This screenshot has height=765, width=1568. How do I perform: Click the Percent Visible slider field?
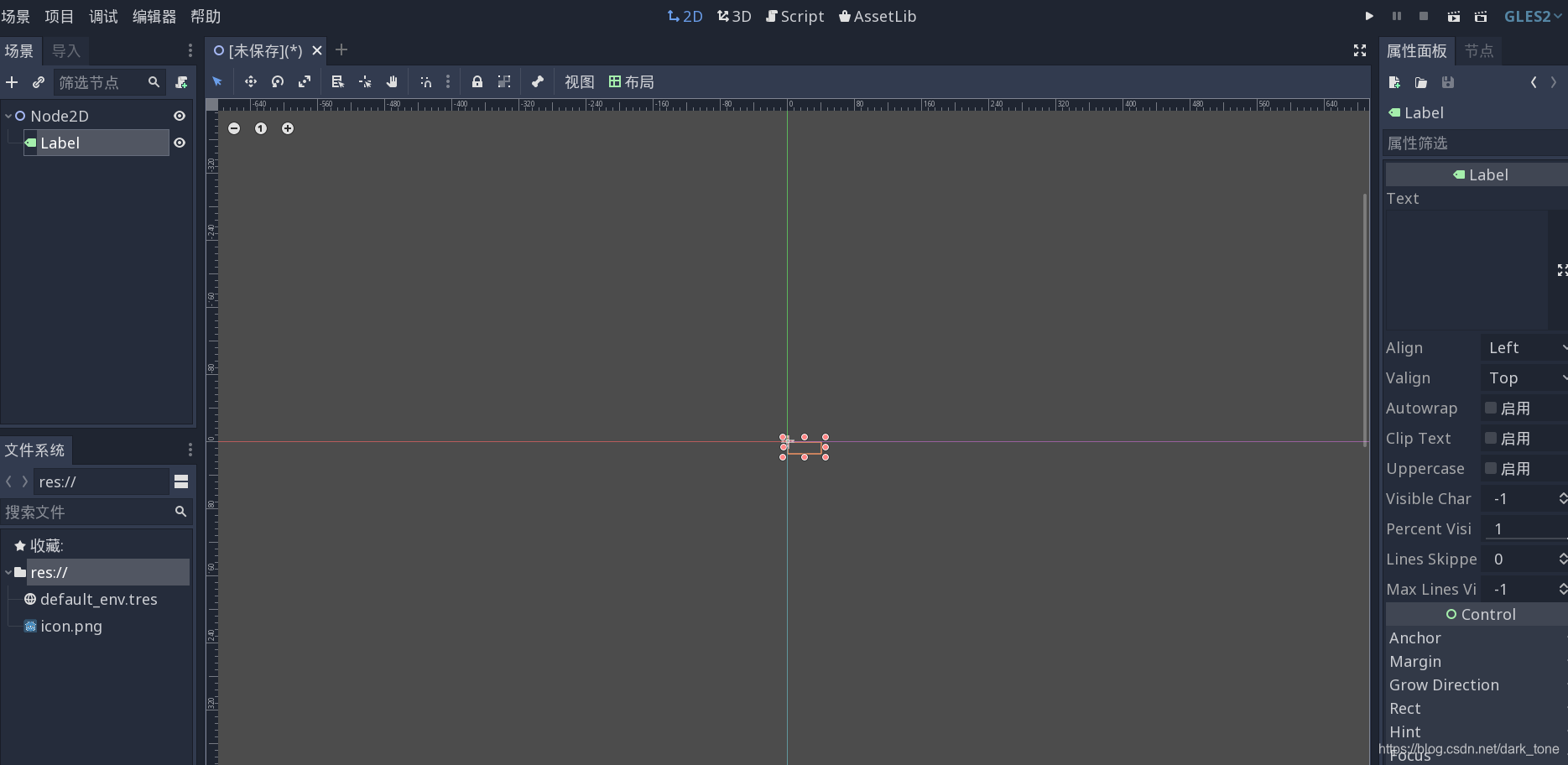[1525, 528]
